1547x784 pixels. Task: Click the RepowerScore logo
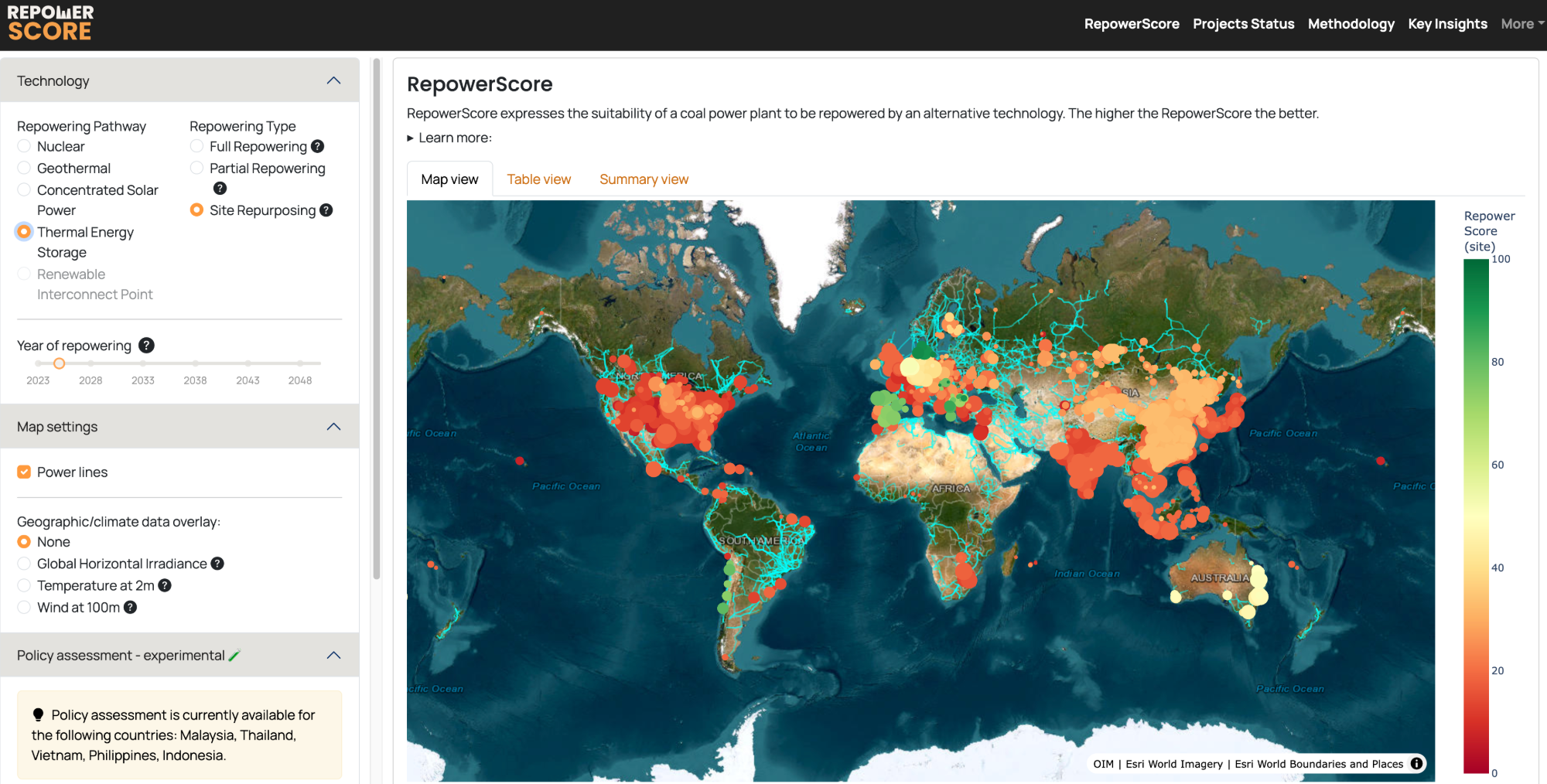[51, 23]
